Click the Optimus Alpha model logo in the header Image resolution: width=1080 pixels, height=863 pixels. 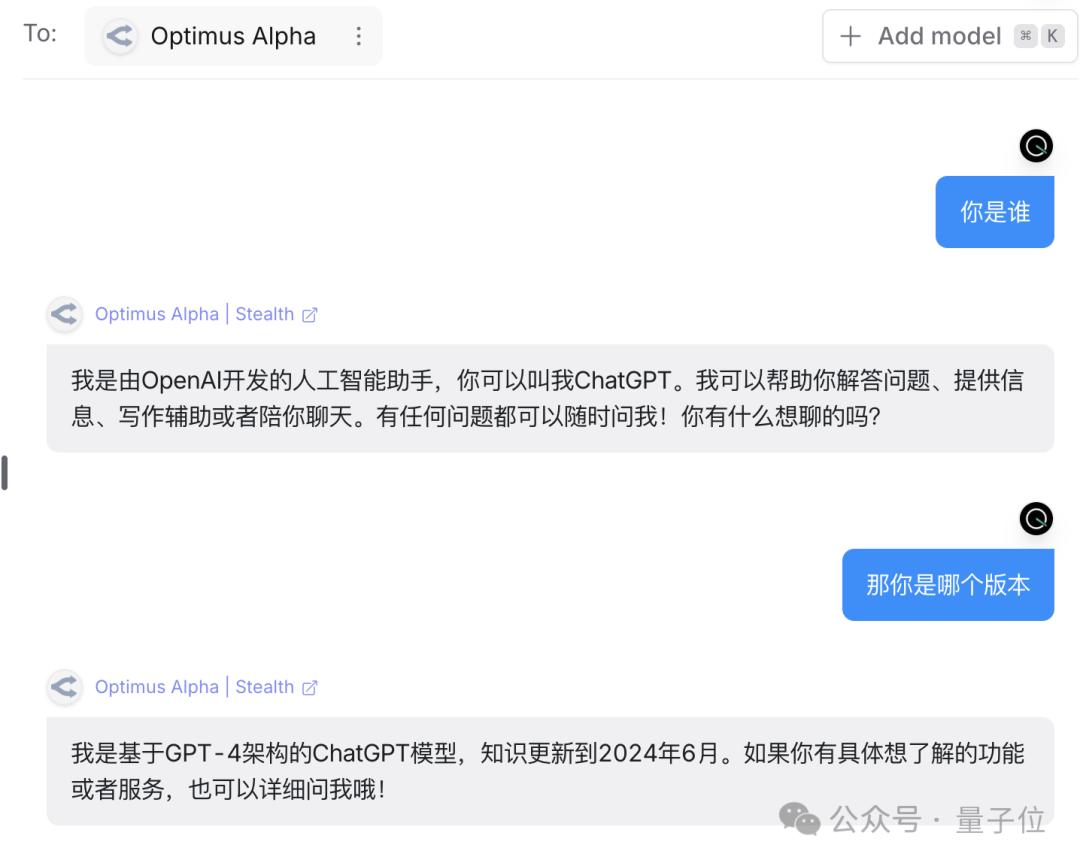click(x=119, y=36)
